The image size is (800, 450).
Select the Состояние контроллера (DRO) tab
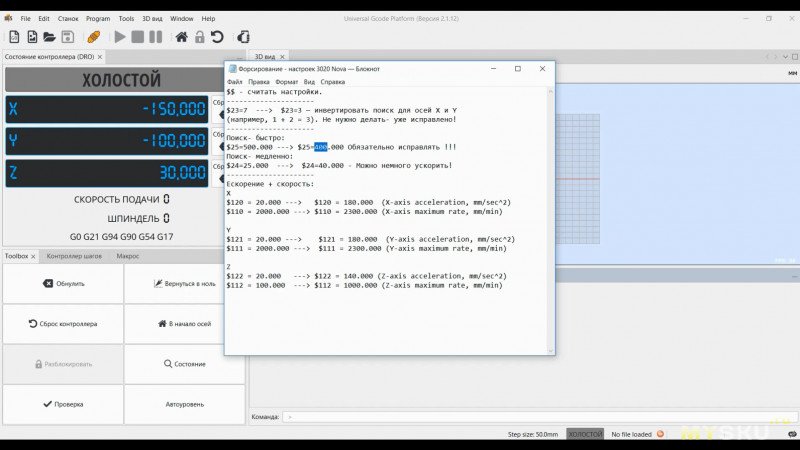click(49, 57)
